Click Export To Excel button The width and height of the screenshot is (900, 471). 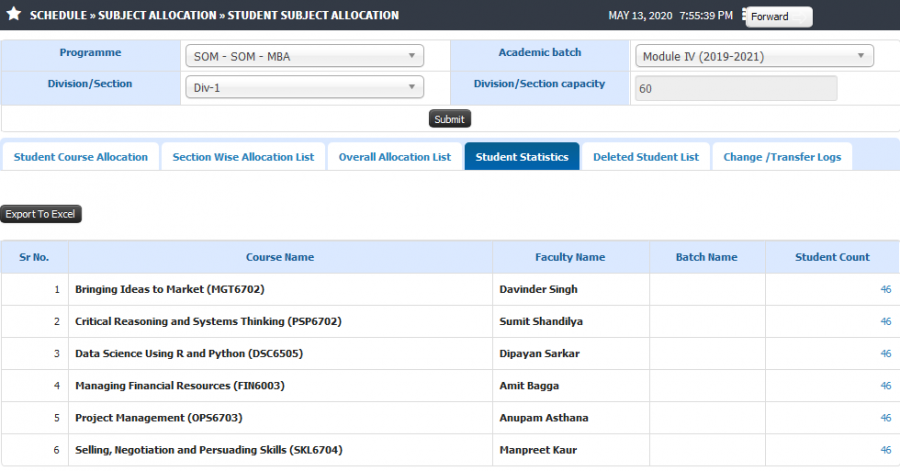click(x=41, y=214)
